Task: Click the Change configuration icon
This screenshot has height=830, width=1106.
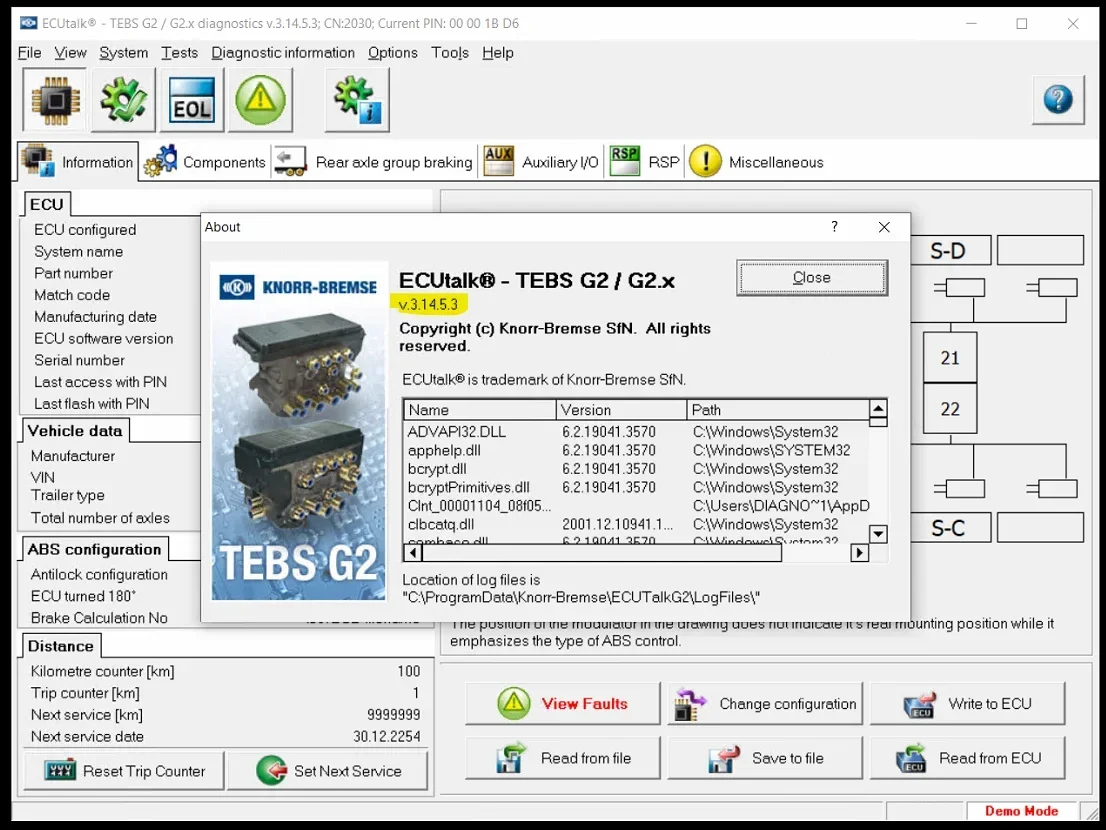Action: tap(689, 704)
